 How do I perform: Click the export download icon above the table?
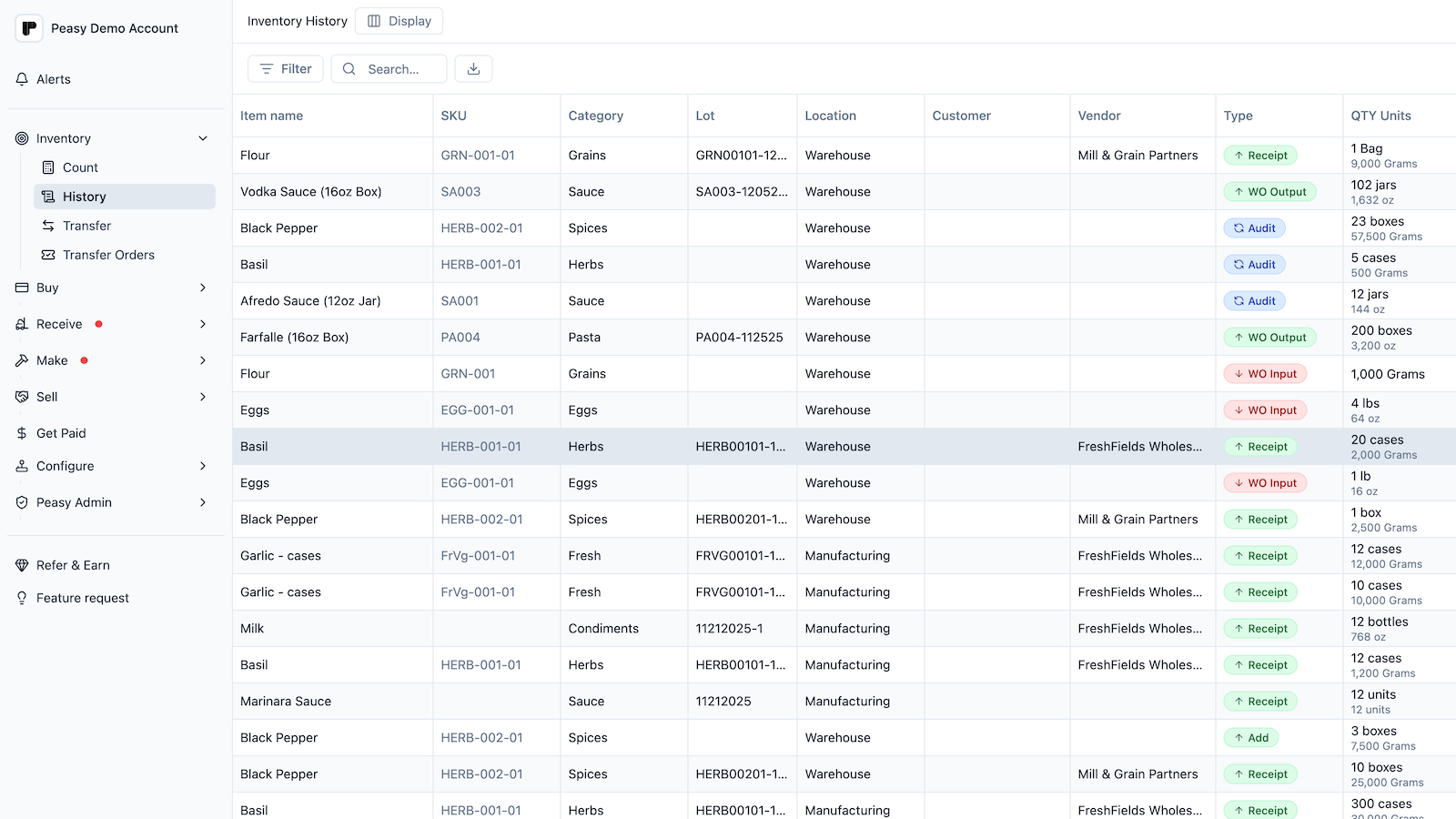click(x=473, y=68)
